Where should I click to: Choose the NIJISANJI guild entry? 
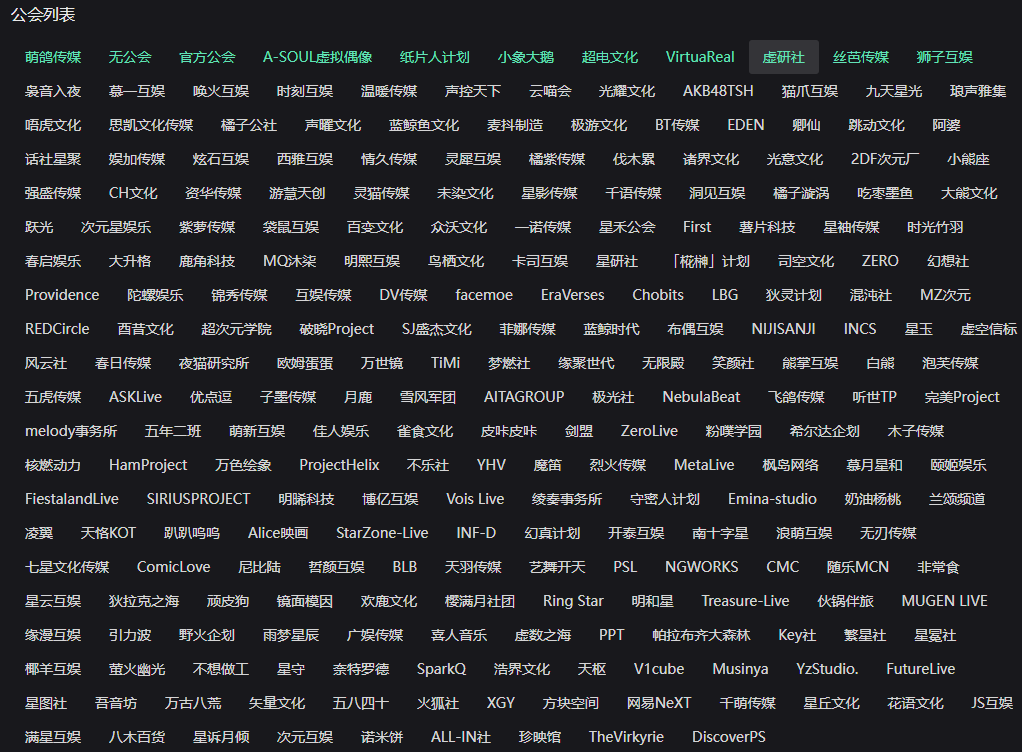tap(783, 329)
